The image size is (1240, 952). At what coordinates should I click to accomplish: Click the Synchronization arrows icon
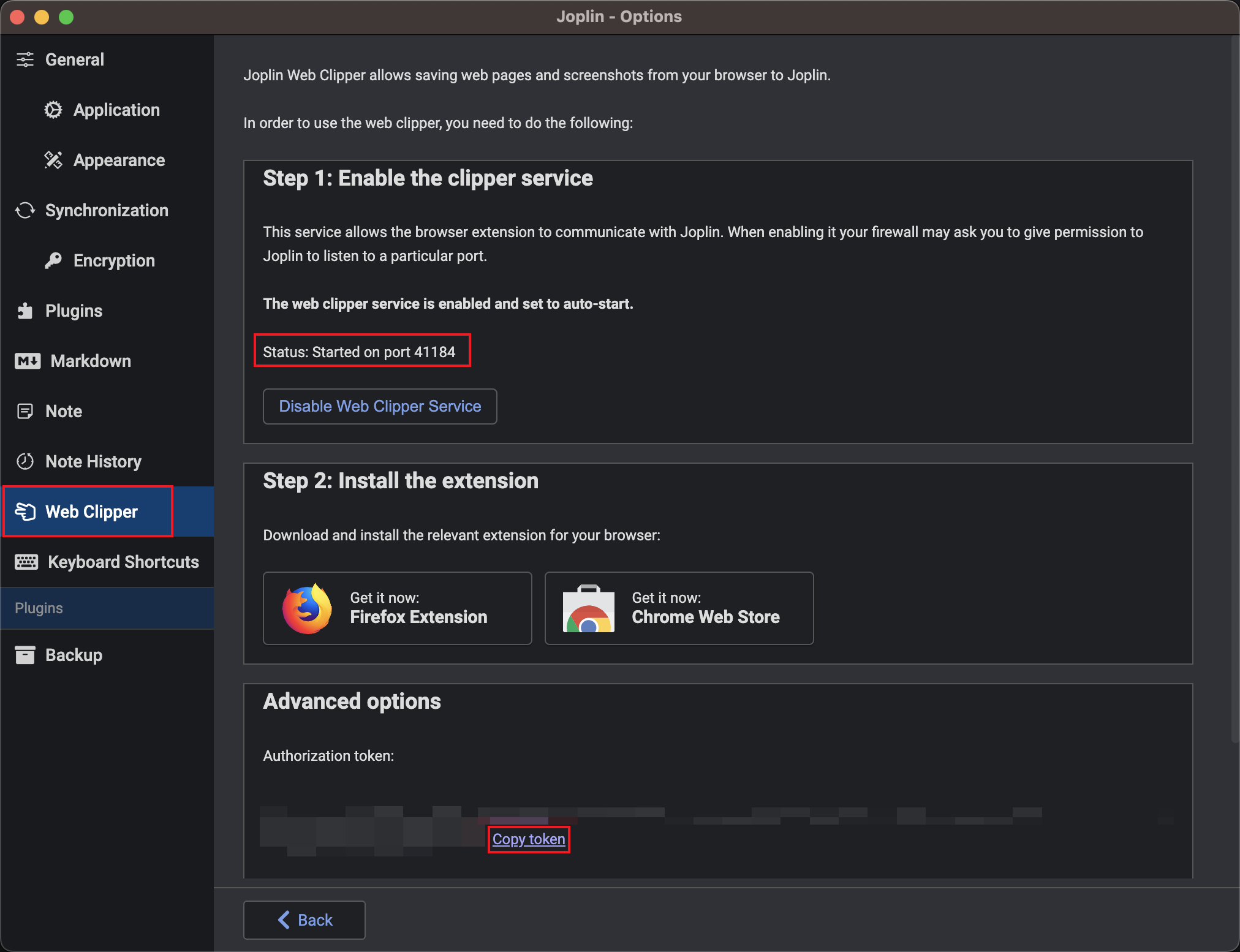(x=25, y=210)
